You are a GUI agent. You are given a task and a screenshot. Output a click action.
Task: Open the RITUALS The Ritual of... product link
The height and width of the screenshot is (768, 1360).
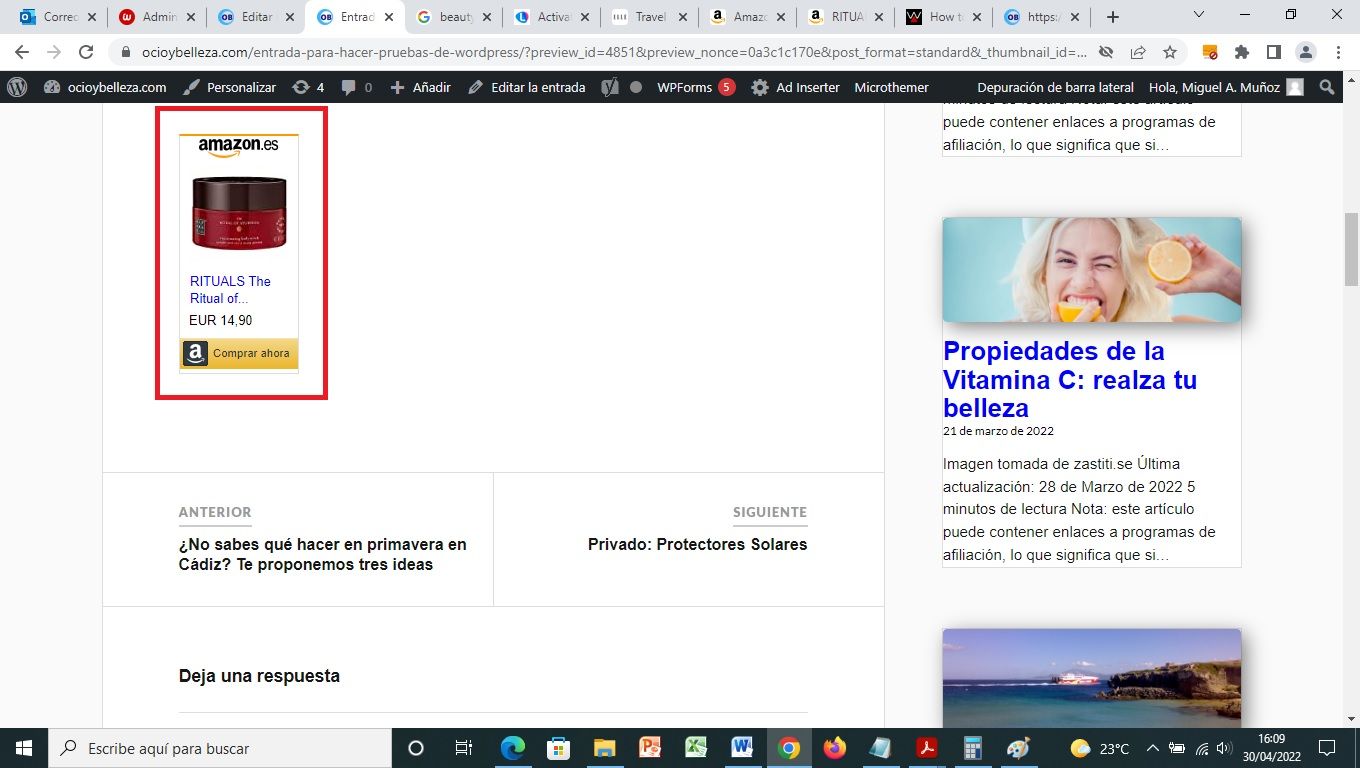pyautogui.click(x=230, y=290)
